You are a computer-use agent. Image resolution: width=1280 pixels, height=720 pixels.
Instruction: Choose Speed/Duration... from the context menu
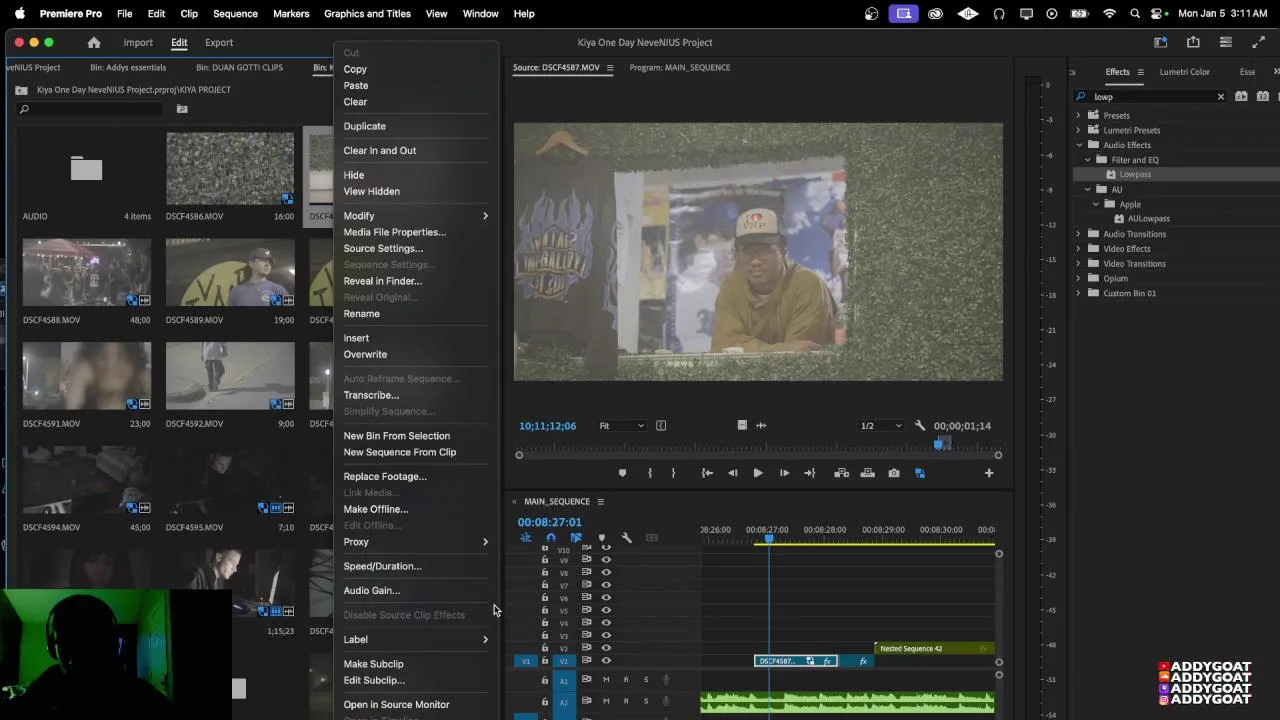click(382, 566)
